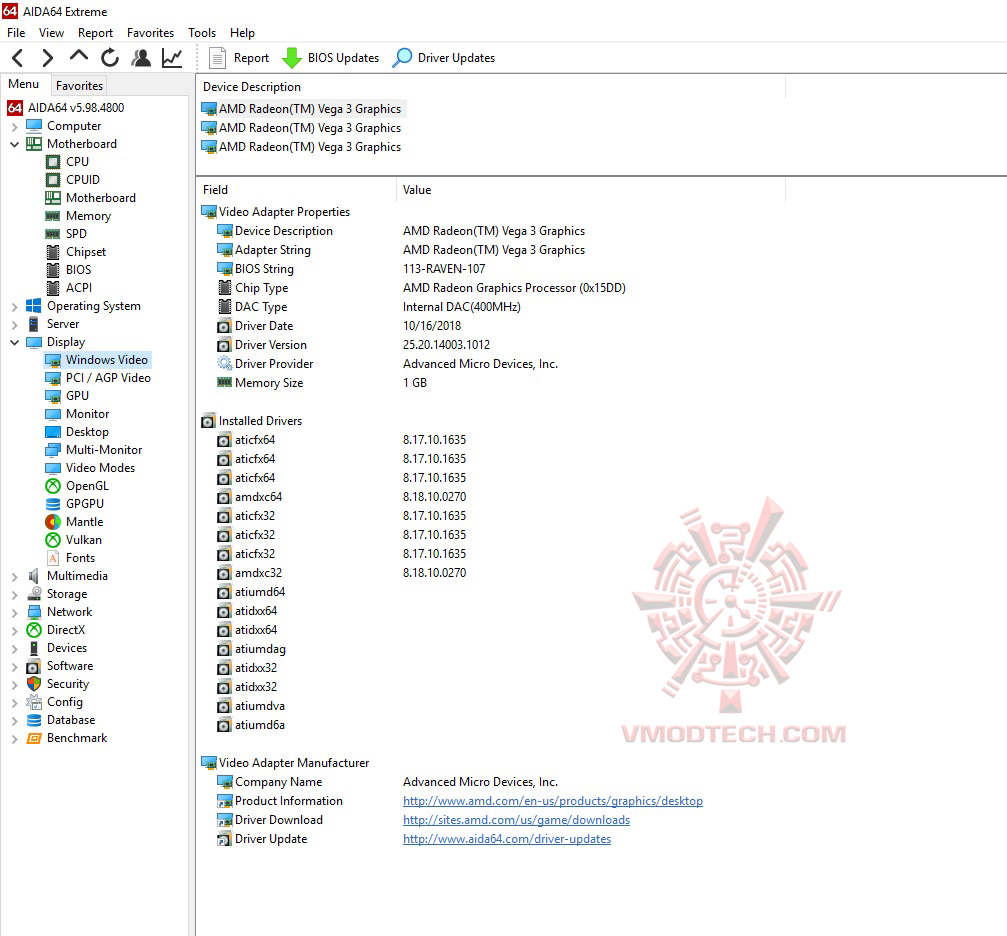Switch to the Menu tab

(24, 84)
